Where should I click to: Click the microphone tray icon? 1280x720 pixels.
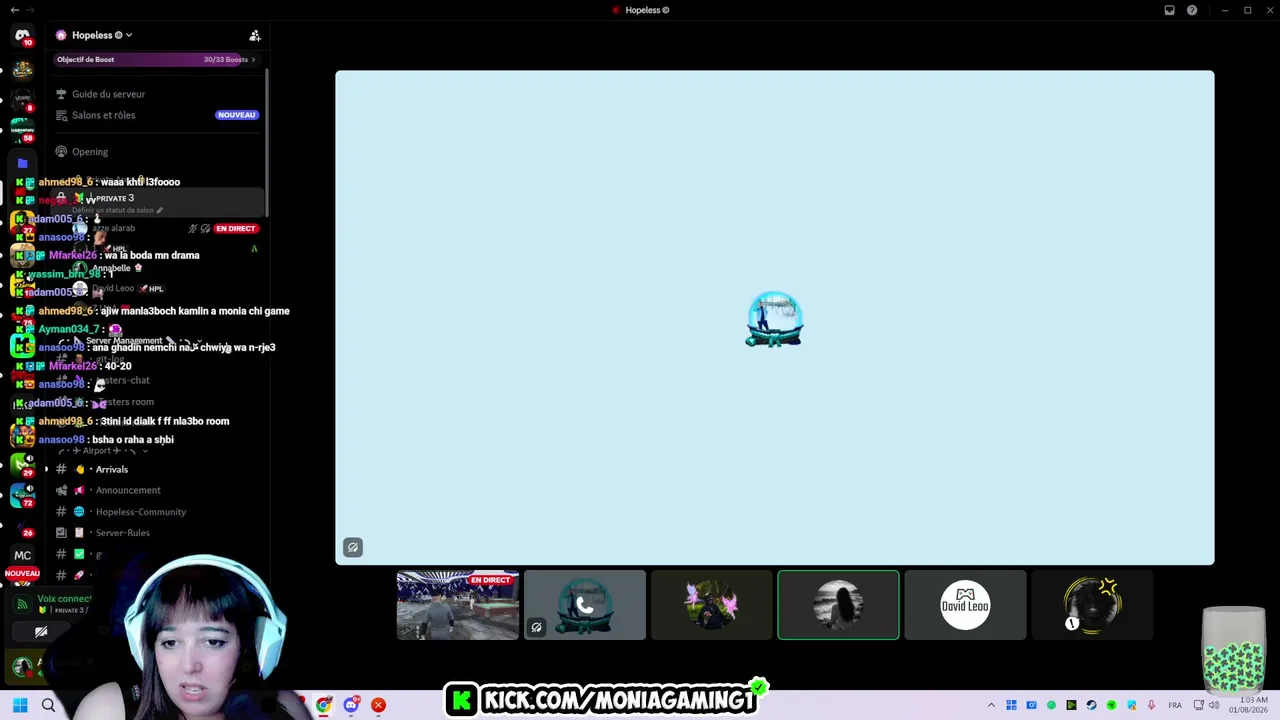click(1151, 705)
